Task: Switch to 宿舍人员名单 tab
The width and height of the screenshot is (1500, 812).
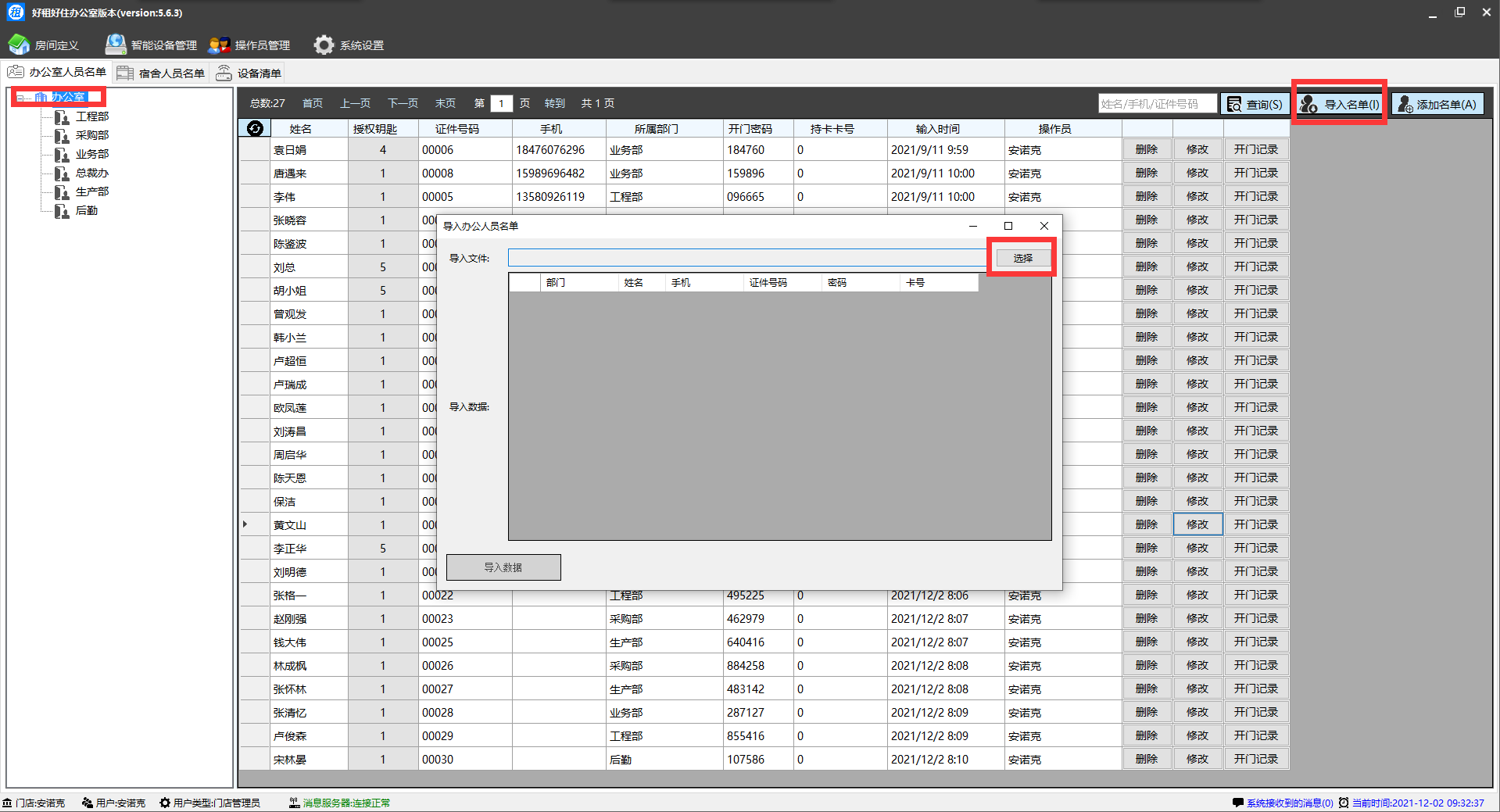Action: click(161, 73)
